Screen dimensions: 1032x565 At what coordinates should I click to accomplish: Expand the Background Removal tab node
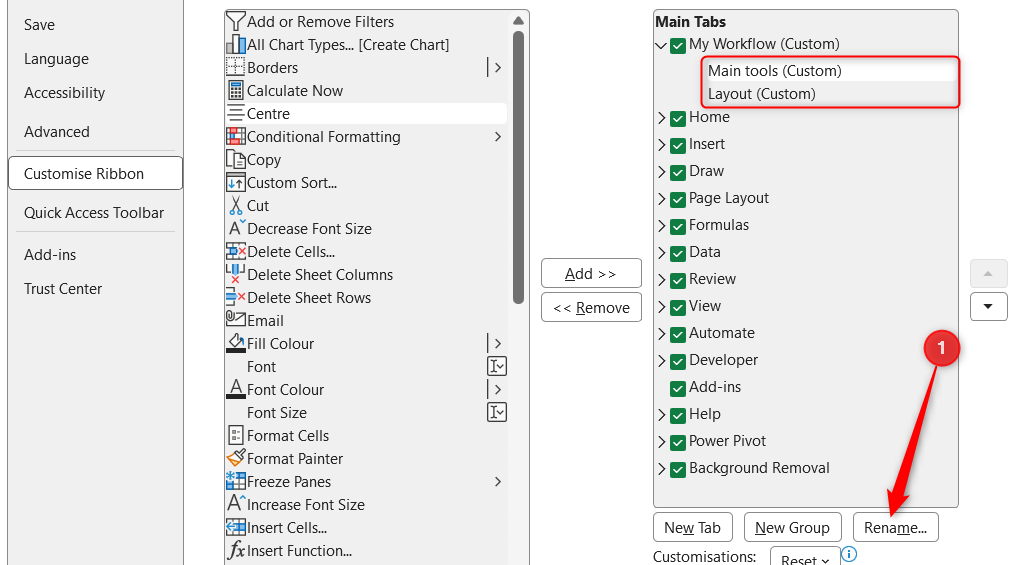tap(661, 469)
